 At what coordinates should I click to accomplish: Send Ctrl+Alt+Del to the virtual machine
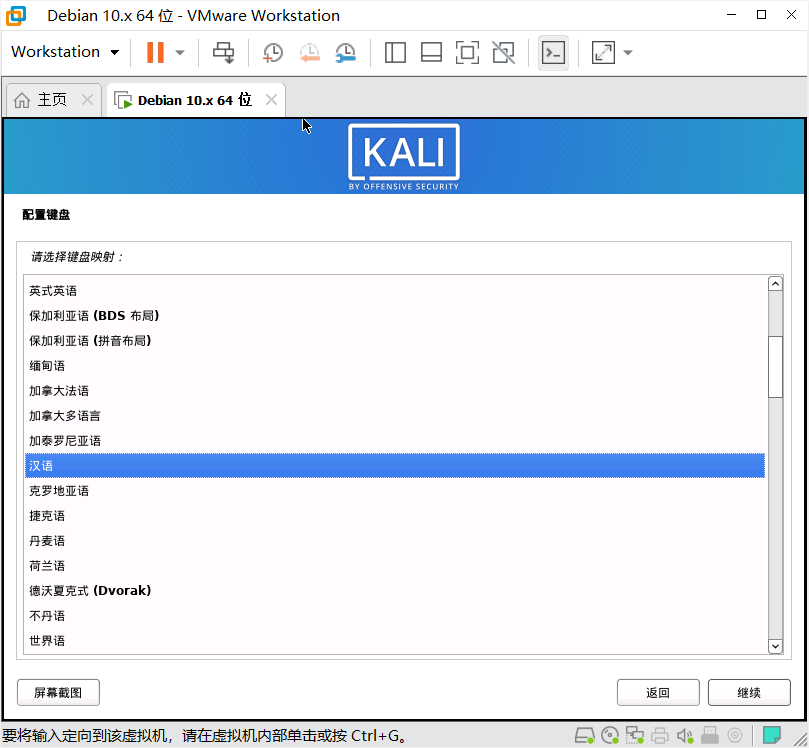pyautogui.click(x=223, y=52)
